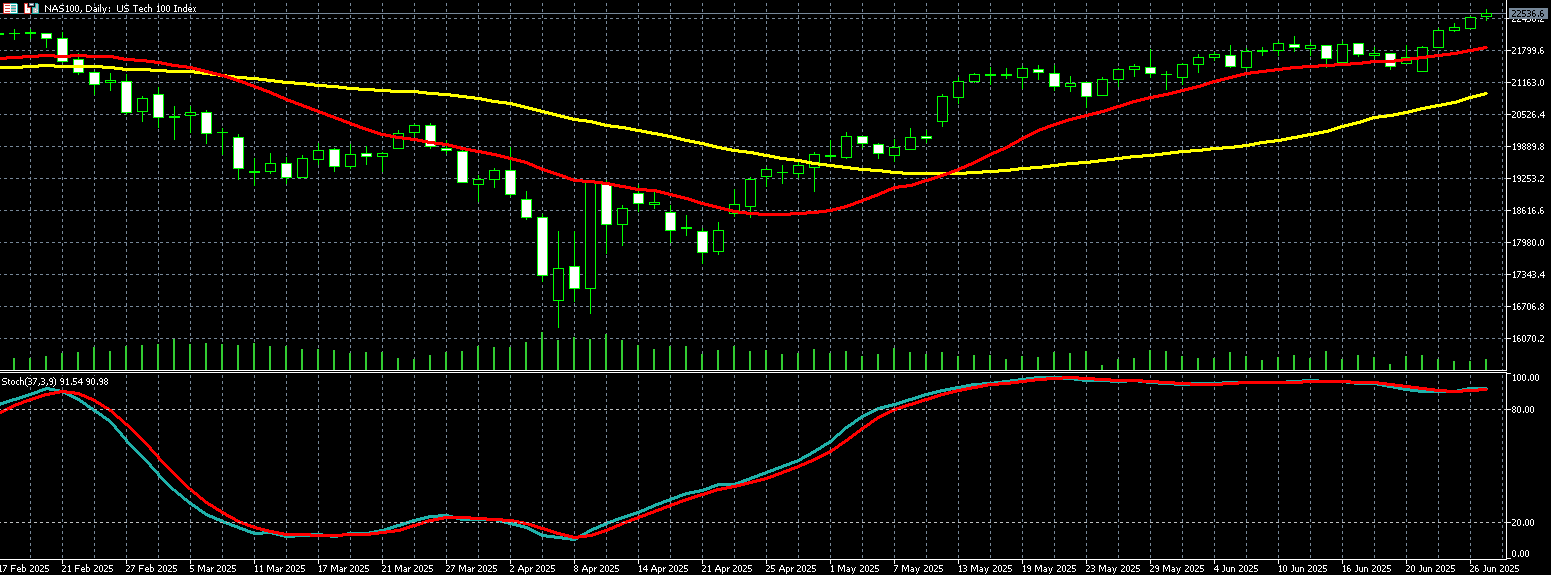
Task: Click the 20.00 stochastic level label
Action: (x=1525, y=522)
